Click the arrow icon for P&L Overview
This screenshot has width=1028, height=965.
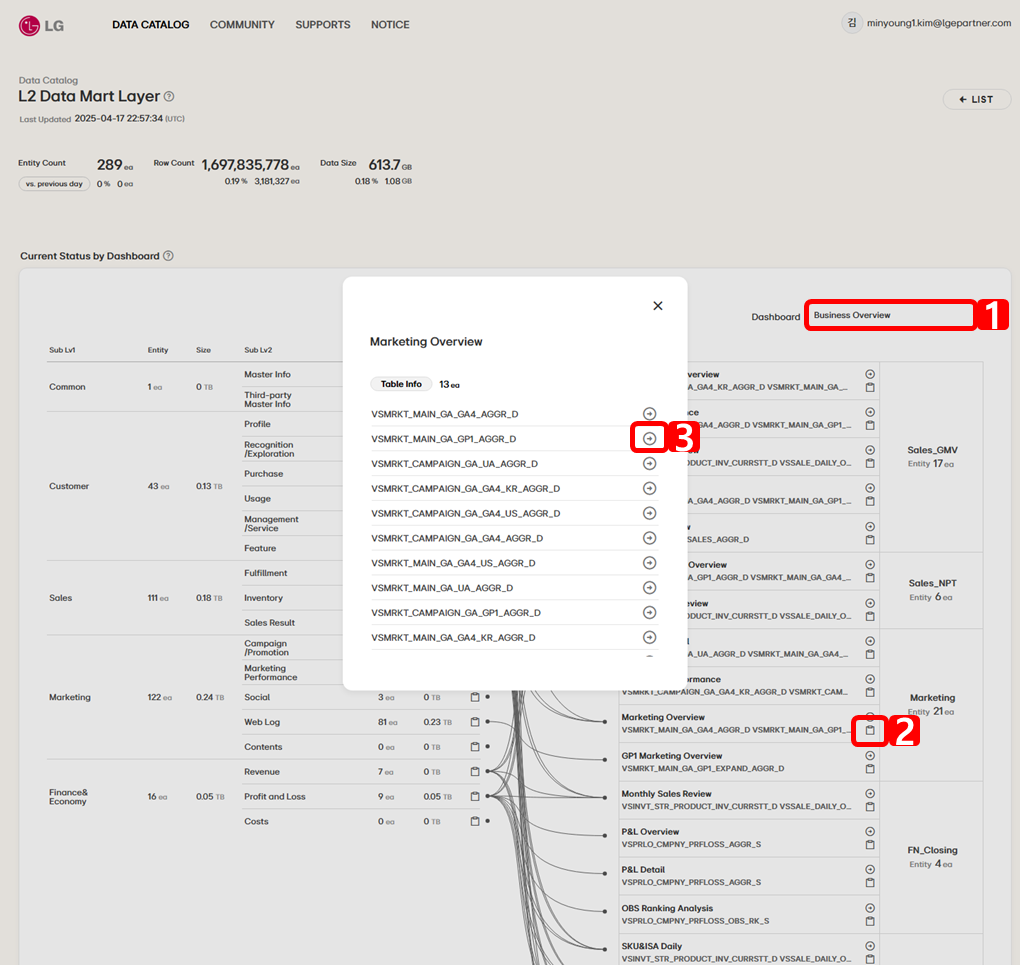[x=870, y=832]
